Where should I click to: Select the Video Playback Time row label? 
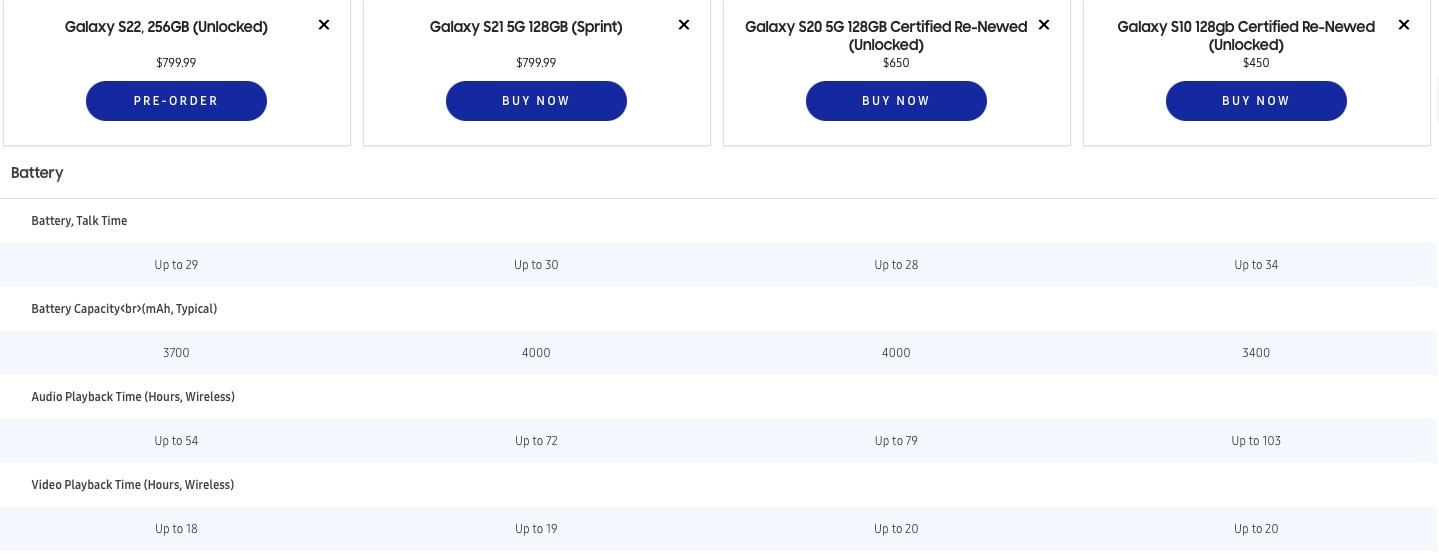(x=132, y=485)
